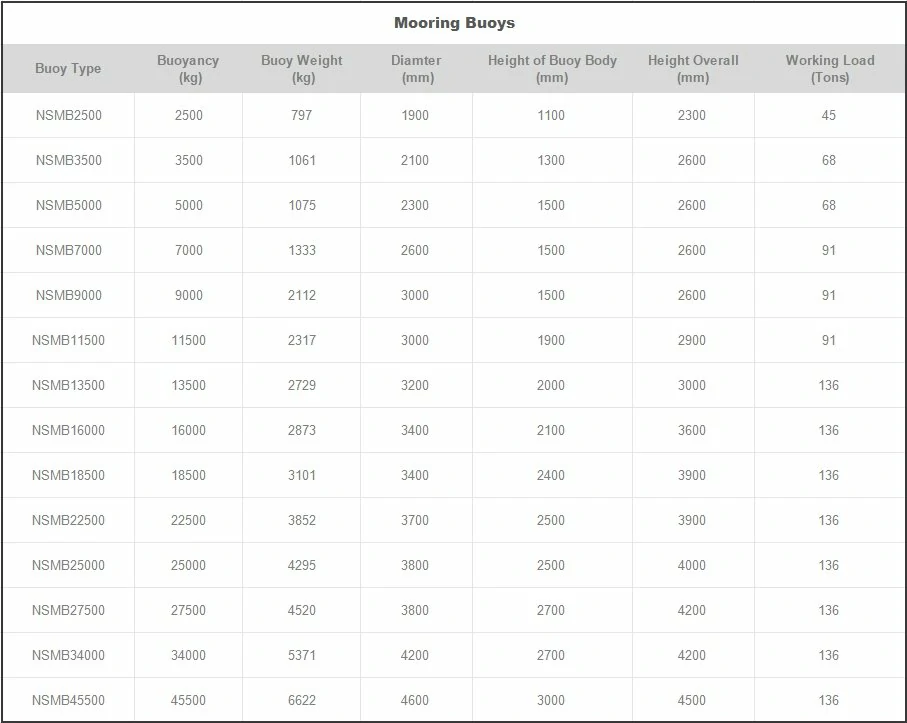
Task: Select the Buoy Type column header
Action: click(x=68, y=68)
